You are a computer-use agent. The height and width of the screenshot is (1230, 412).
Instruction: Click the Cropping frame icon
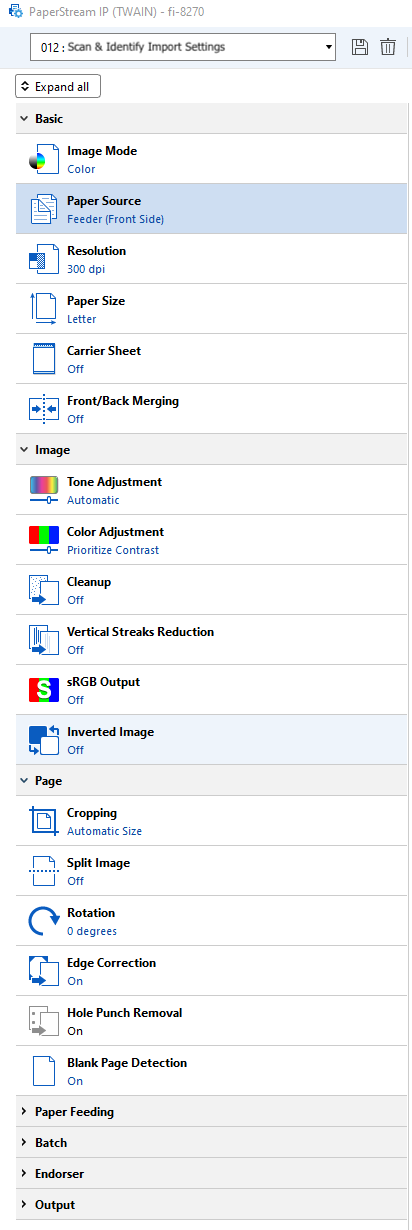(43, 821)
